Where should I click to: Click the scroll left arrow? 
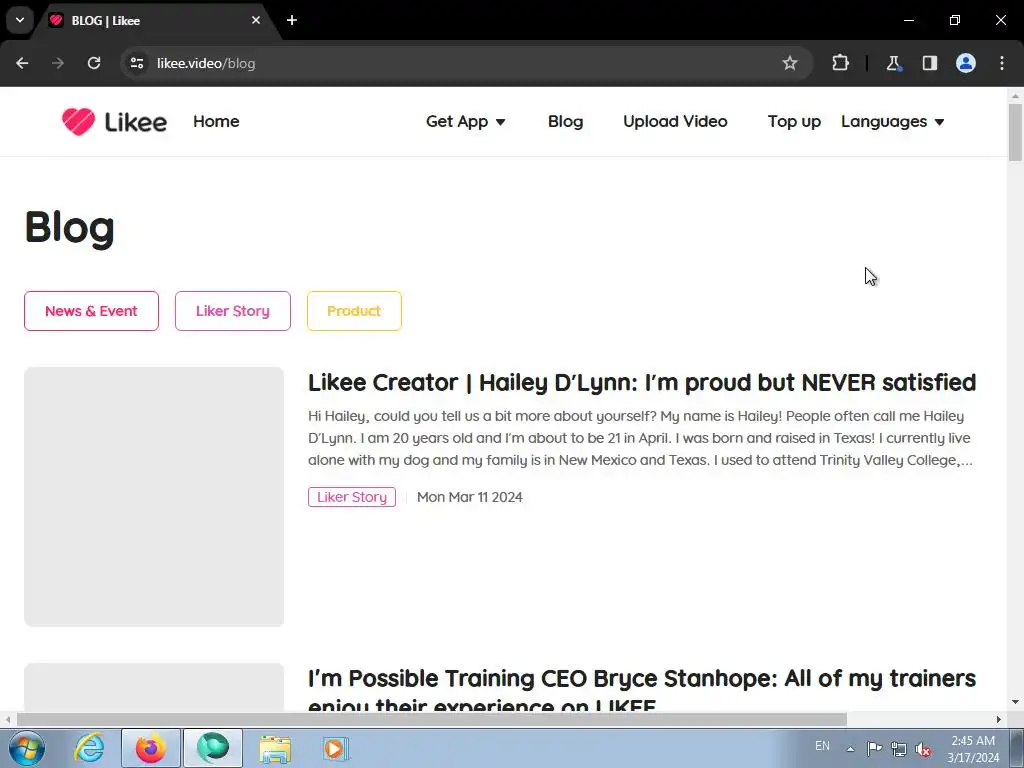(x=8, y=720)
